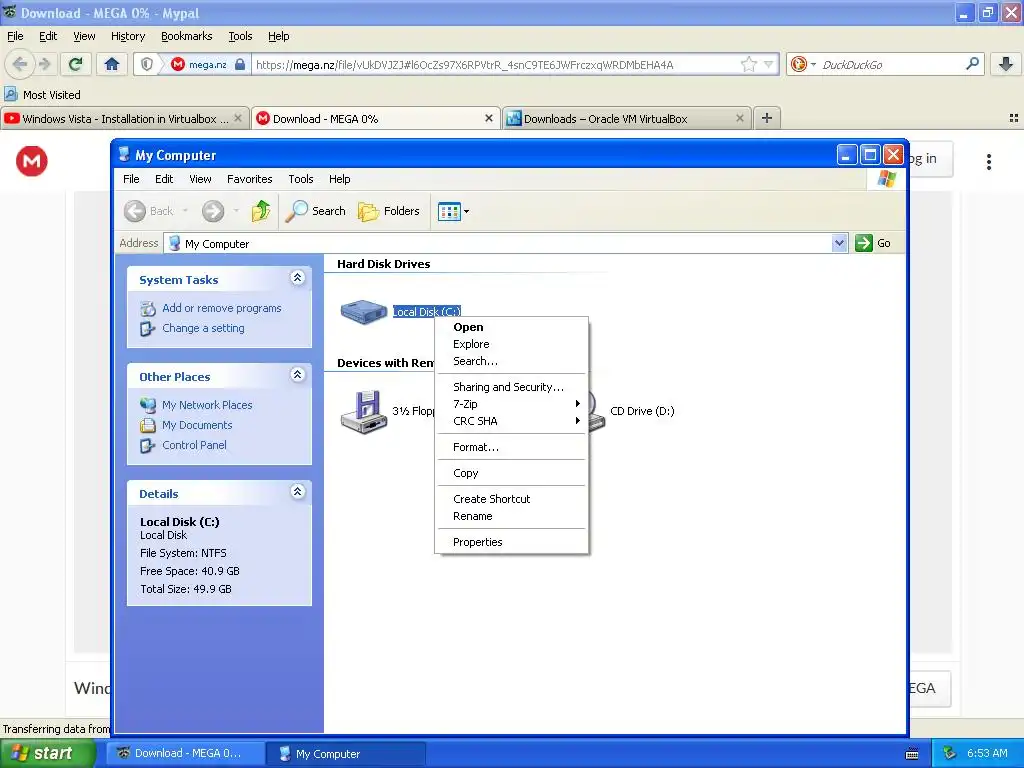The image size is (1024, 768).
Task: Open Properties for Local Disk
Action: tap(511, 542)
